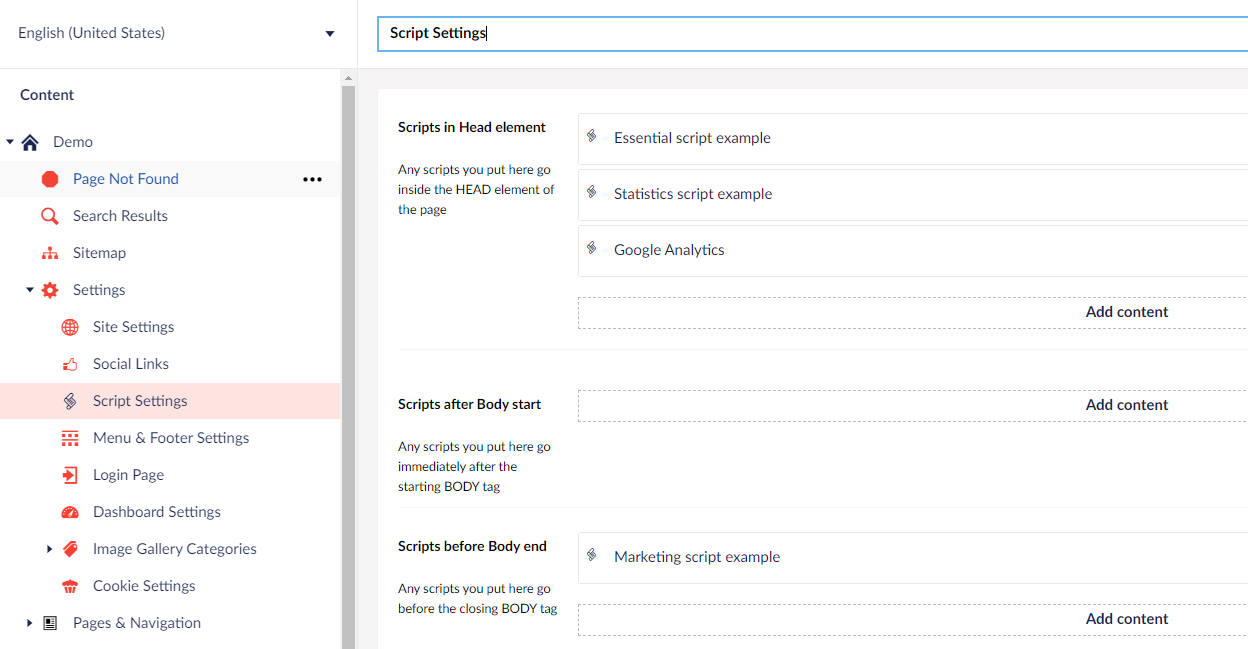The width and height of the screenshot is (1248, 649).
Task: Click the cupcake icon for Cookie Settings
Action: [x=70, y=586]
